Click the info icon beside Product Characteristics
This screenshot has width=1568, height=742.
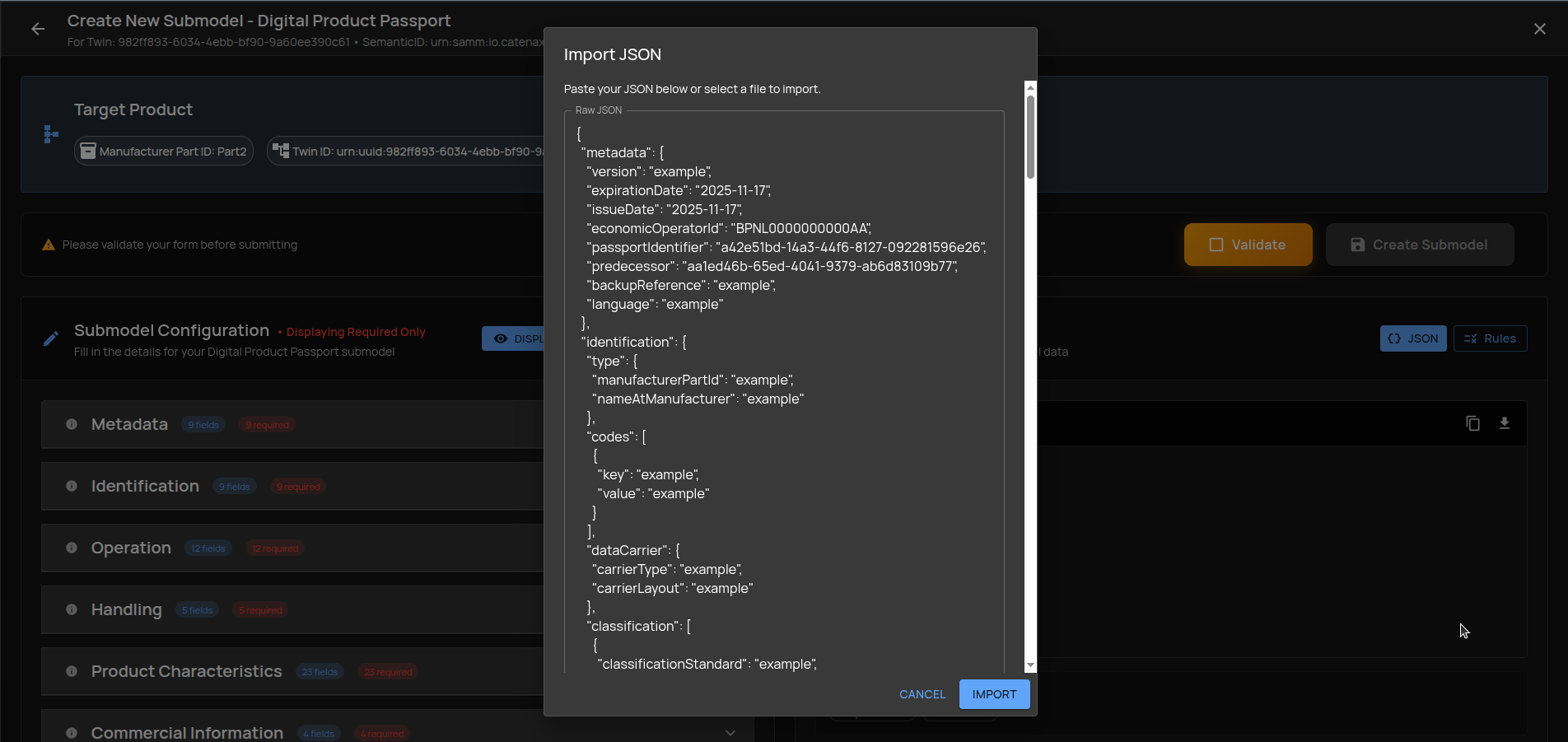(72, 671)
